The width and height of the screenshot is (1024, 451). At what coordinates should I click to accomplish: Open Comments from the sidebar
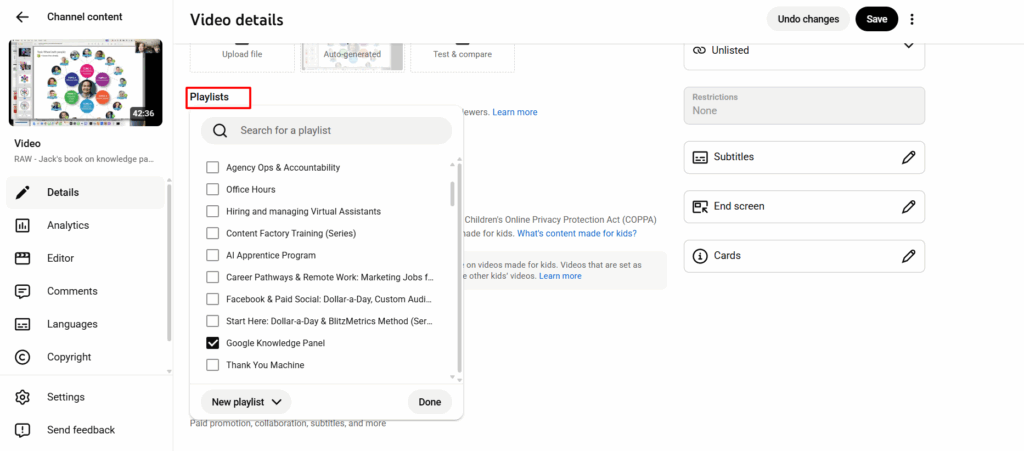pyautogui.click(x=72, y=291)
